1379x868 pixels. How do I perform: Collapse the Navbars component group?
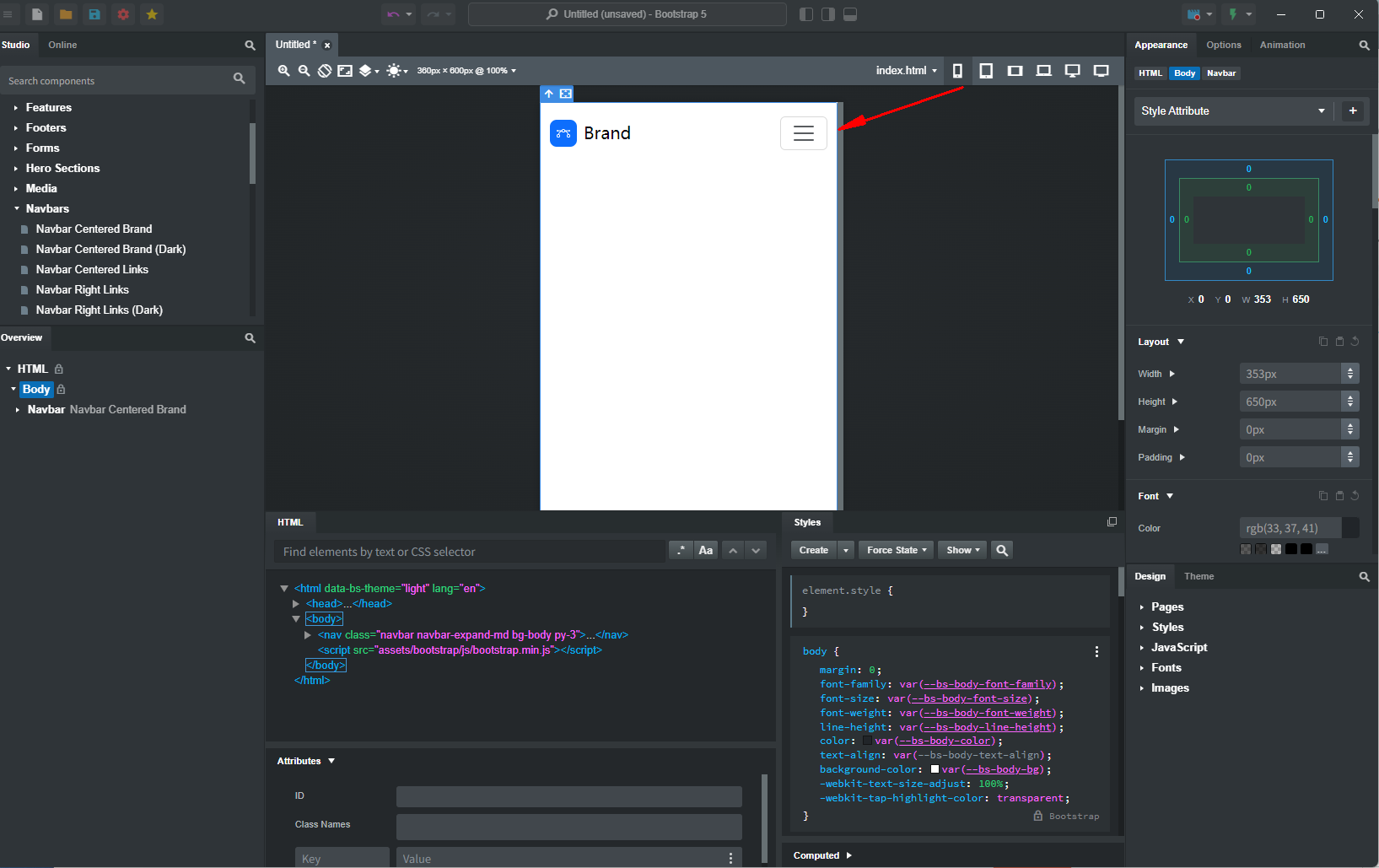point(16,209)
